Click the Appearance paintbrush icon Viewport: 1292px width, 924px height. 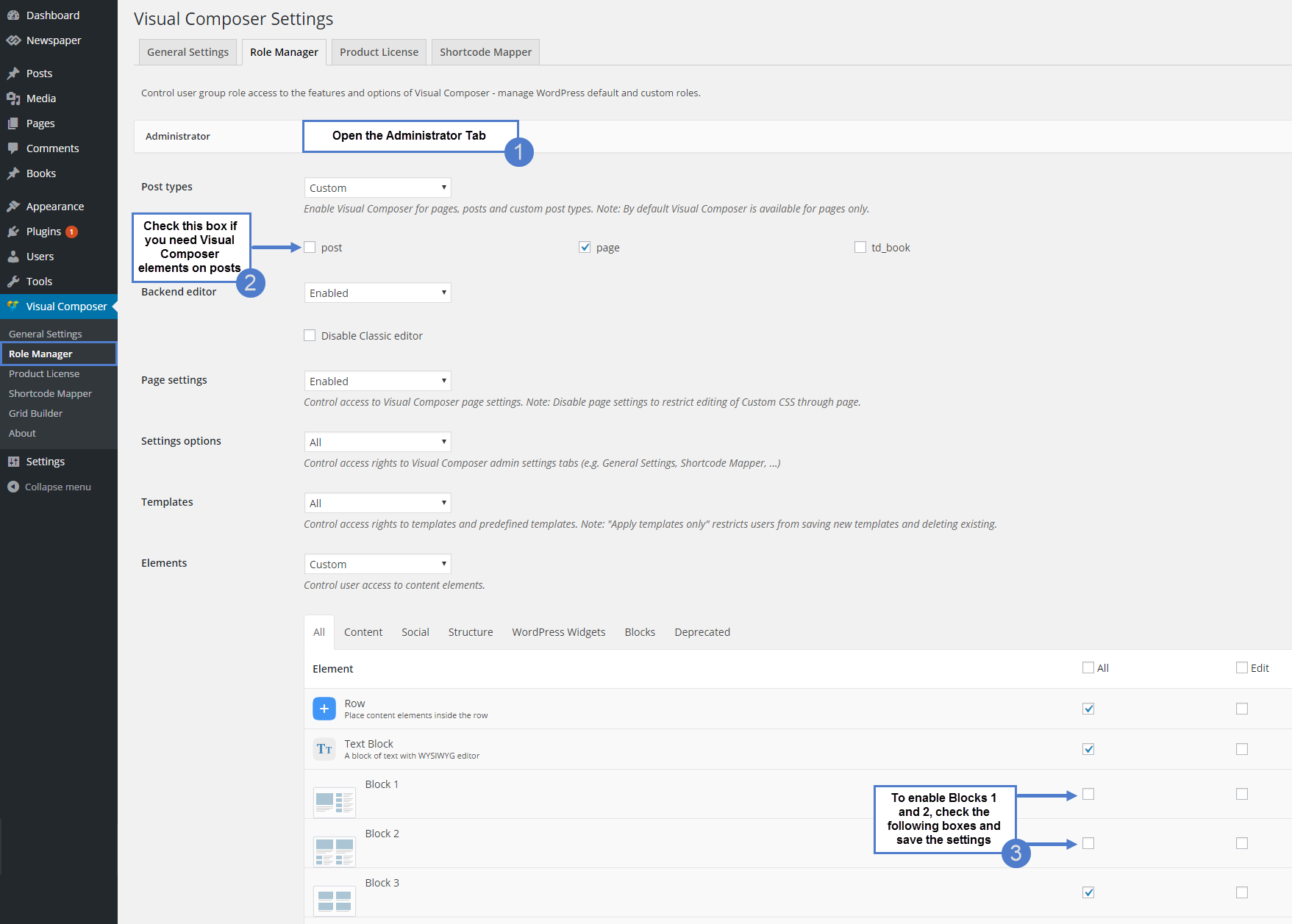(x=13, y=207)
